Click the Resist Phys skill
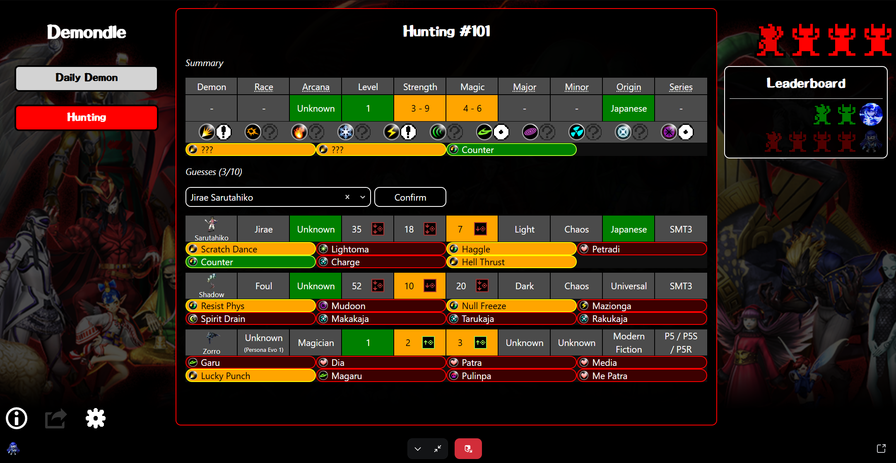The image size is (896, 463). [250, 306]
